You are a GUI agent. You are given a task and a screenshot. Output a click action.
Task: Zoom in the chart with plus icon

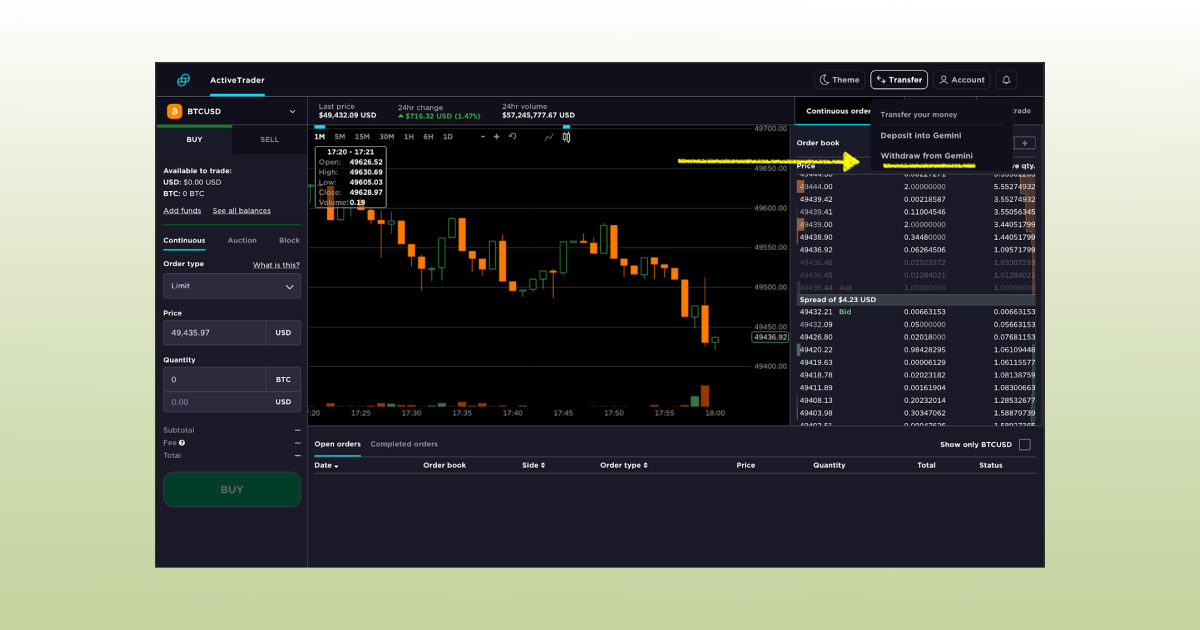497,137
